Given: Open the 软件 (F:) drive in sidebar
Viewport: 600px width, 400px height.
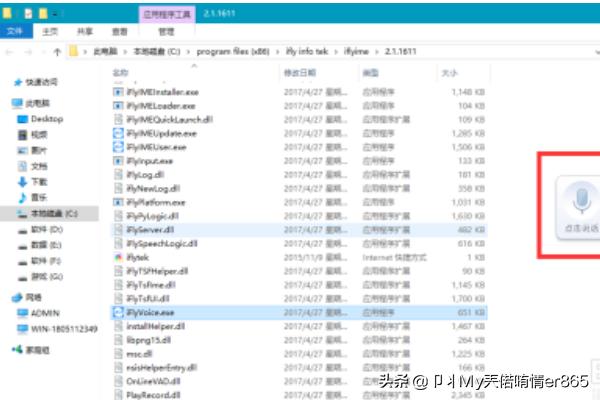Looking at the screenshot, I should [46, 261].
